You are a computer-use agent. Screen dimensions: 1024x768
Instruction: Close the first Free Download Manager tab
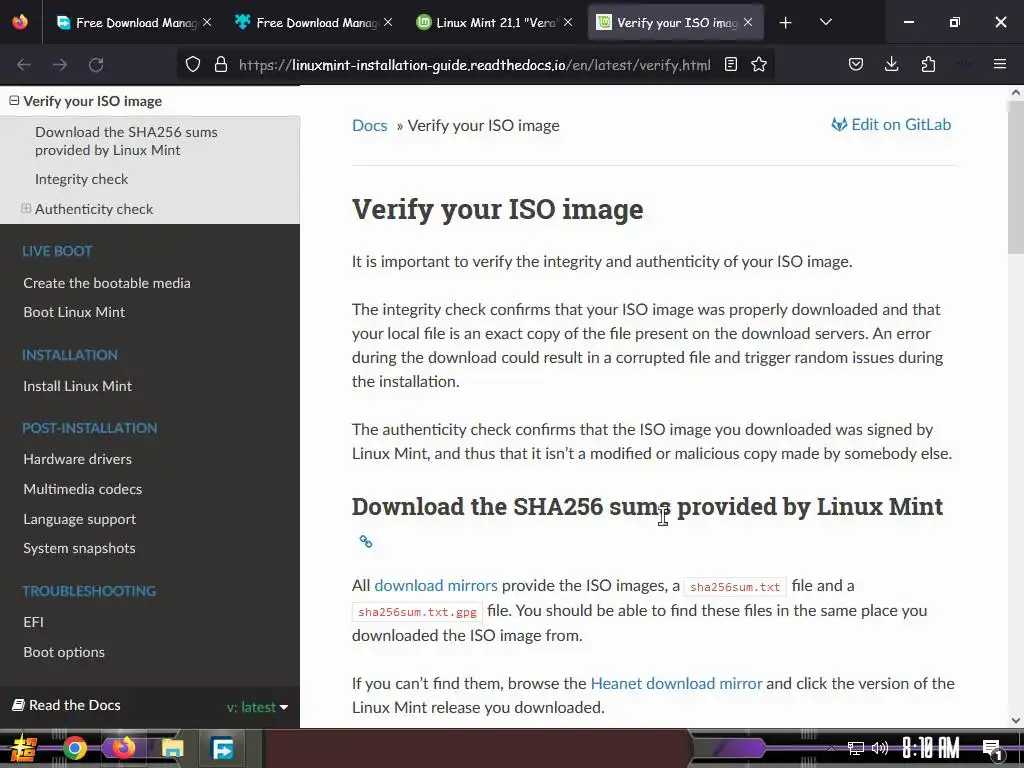[207, 22]
